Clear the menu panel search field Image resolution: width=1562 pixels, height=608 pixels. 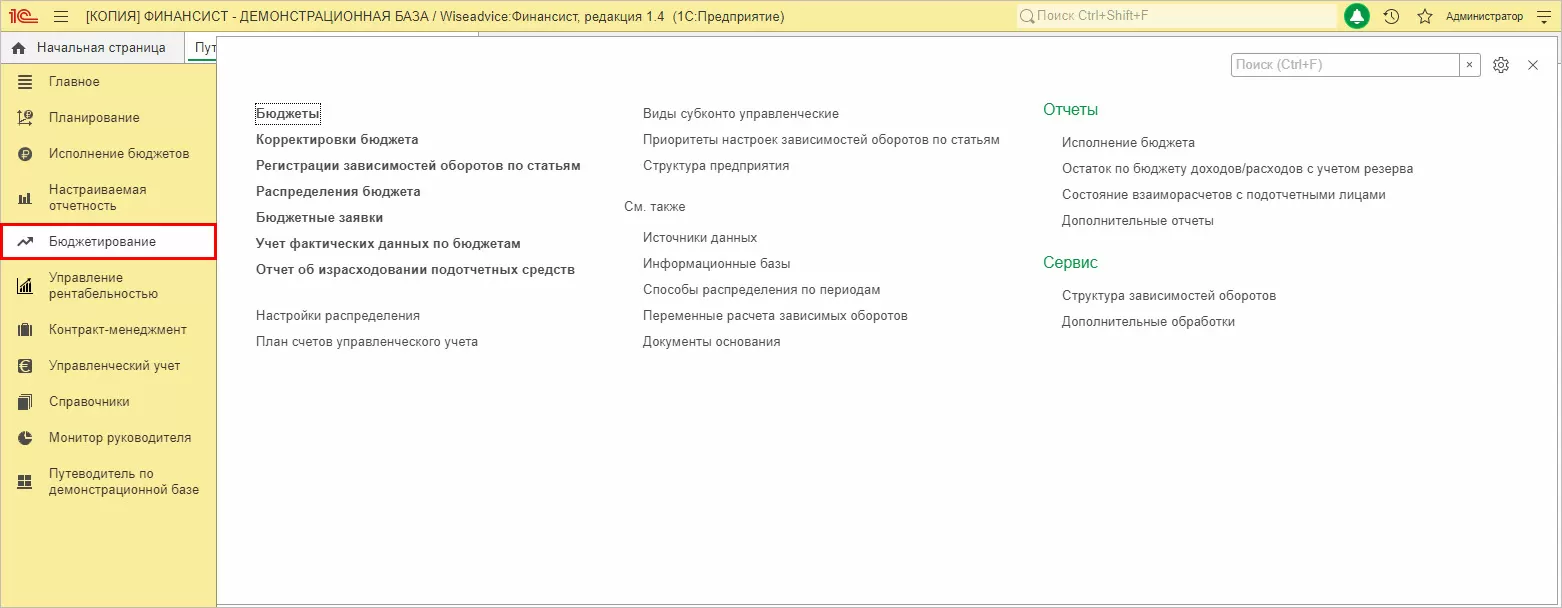coord(1470,64)
